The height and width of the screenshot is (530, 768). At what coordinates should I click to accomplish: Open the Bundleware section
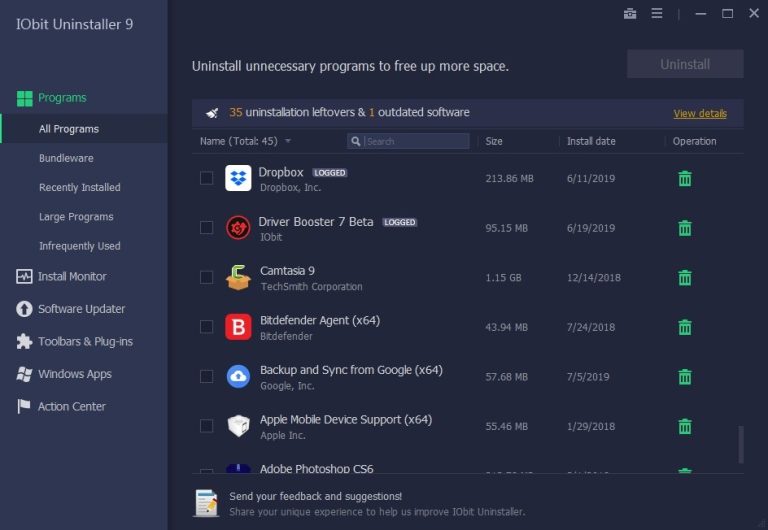pos(65,159)
